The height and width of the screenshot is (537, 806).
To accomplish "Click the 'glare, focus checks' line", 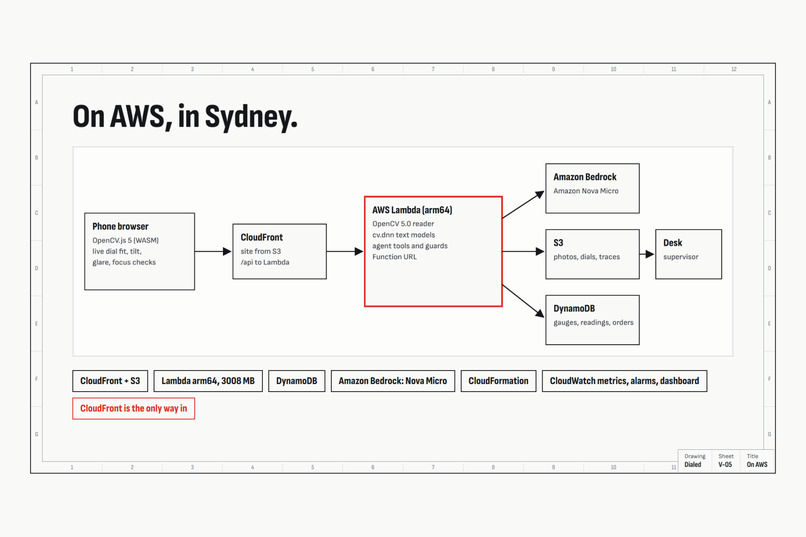I will (124, 262).
